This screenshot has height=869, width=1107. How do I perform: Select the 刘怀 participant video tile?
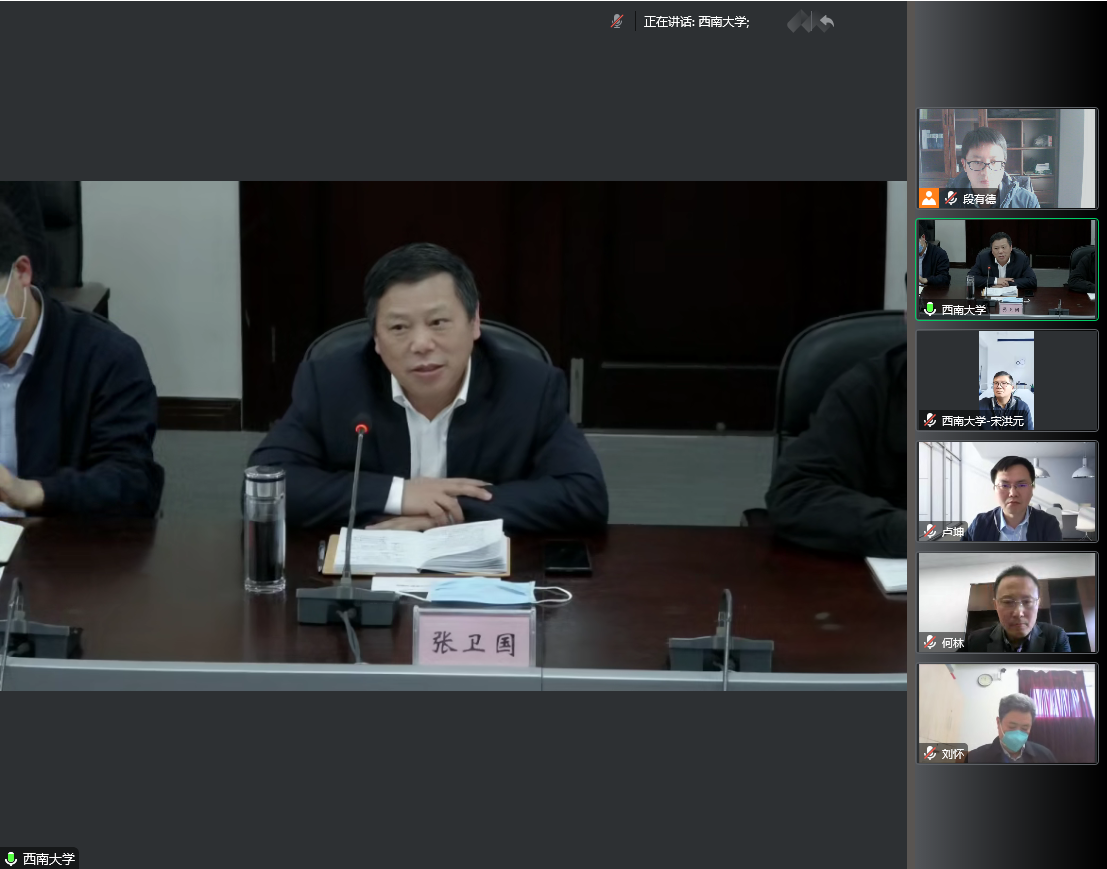coord(1007,711)
